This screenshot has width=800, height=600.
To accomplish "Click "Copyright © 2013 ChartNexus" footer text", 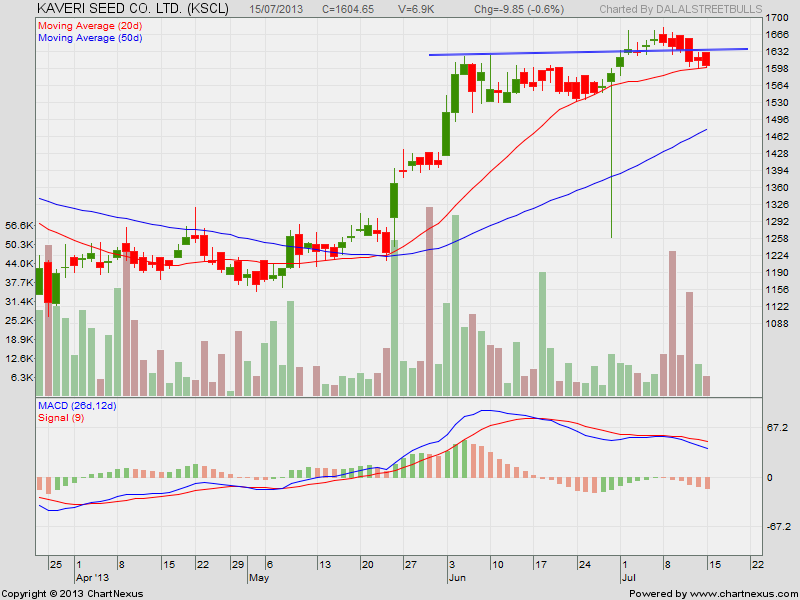I will point(72,594).
